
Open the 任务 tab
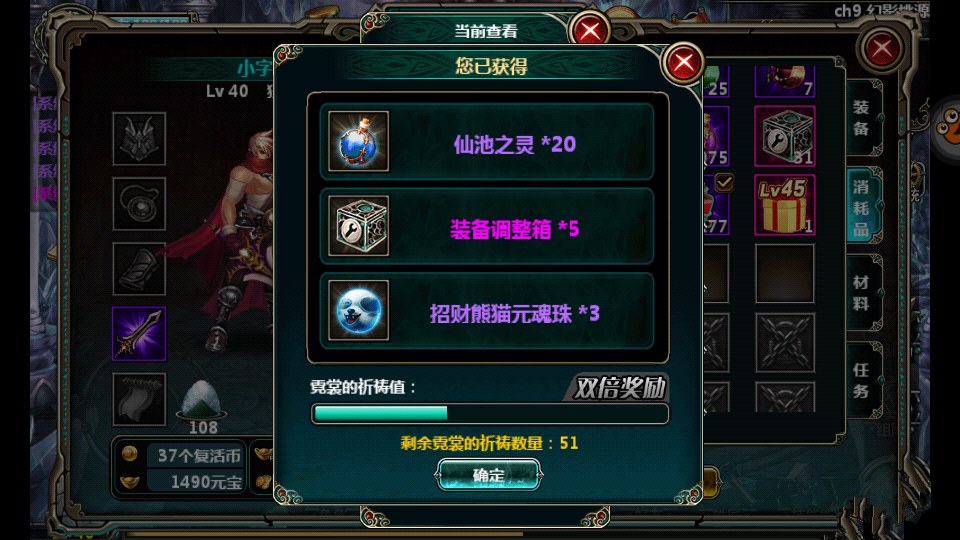(862, 380)
